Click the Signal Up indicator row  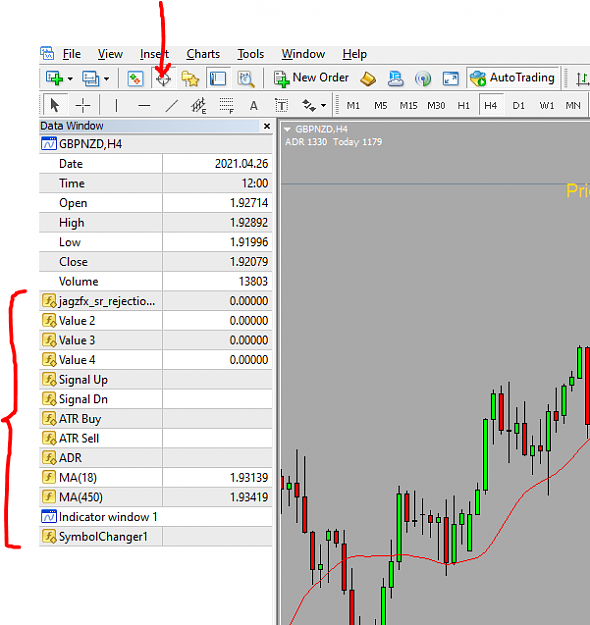click(156, 379)
